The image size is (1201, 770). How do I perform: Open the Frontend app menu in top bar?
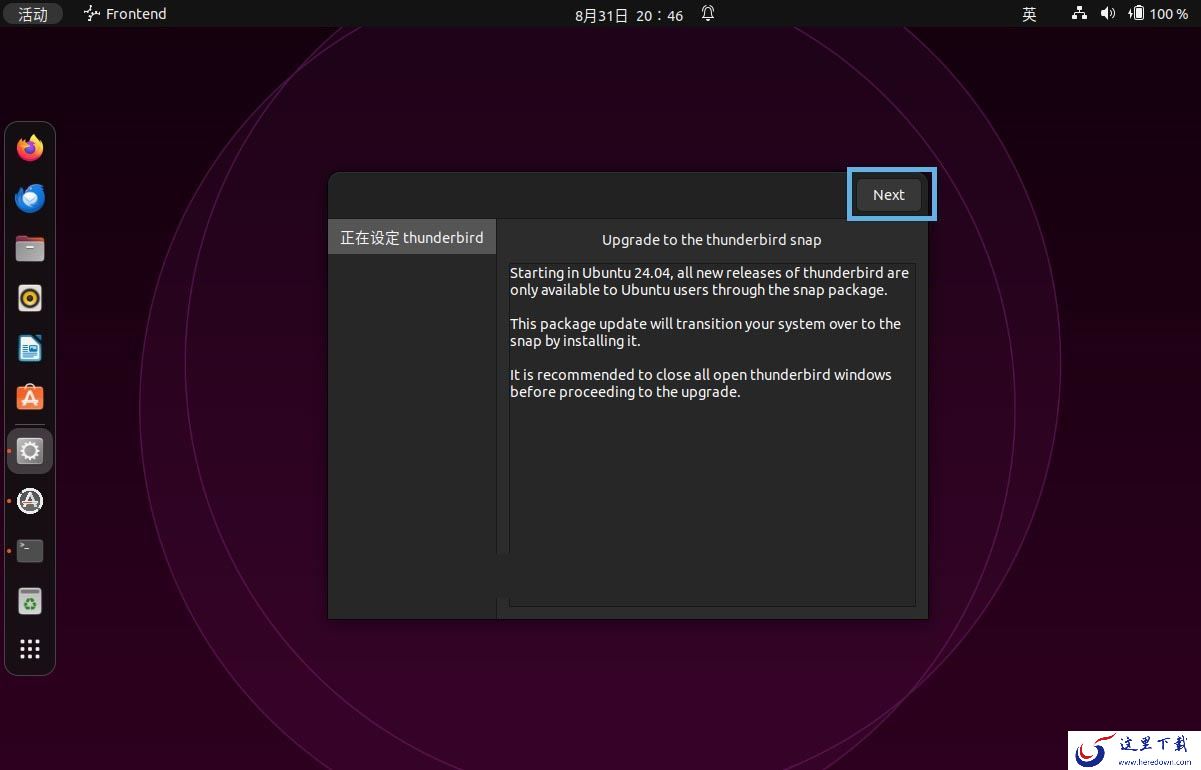point(125,14)
